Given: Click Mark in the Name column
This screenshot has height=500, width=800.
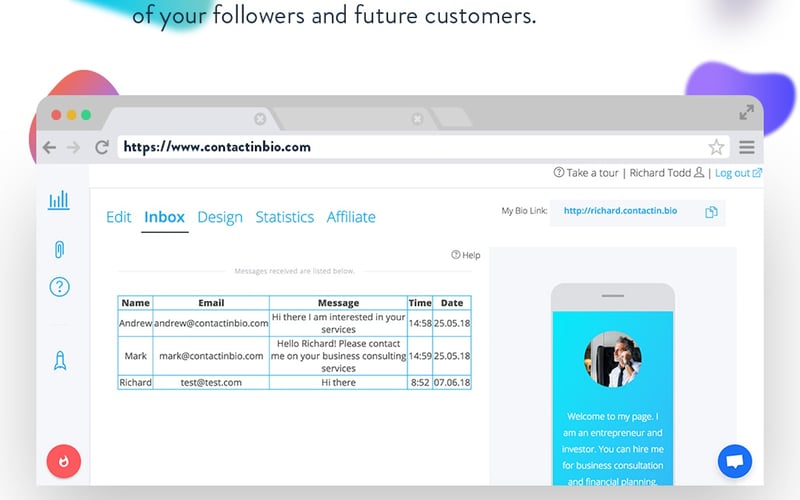Looking at the screenshot, I should 135,356.
